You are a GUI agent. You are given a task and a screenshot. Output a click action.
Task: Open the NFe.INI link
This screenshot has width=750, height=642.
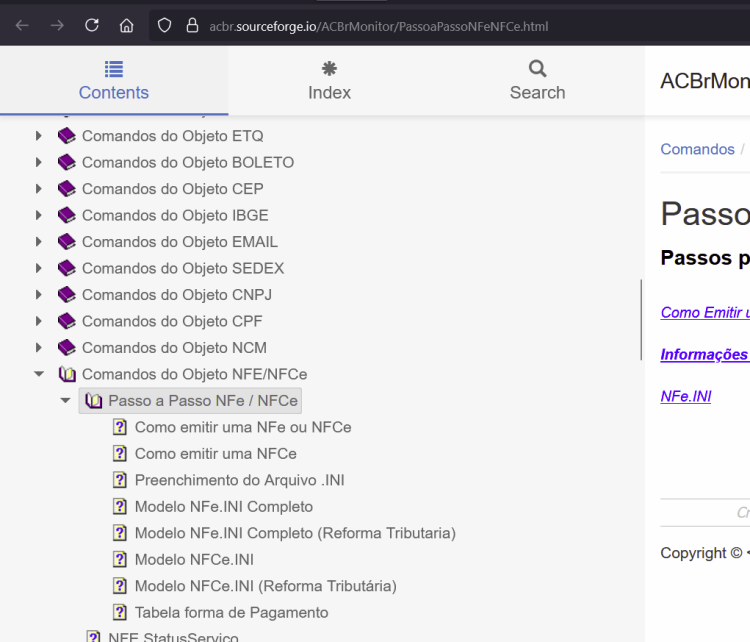[685, 396]
